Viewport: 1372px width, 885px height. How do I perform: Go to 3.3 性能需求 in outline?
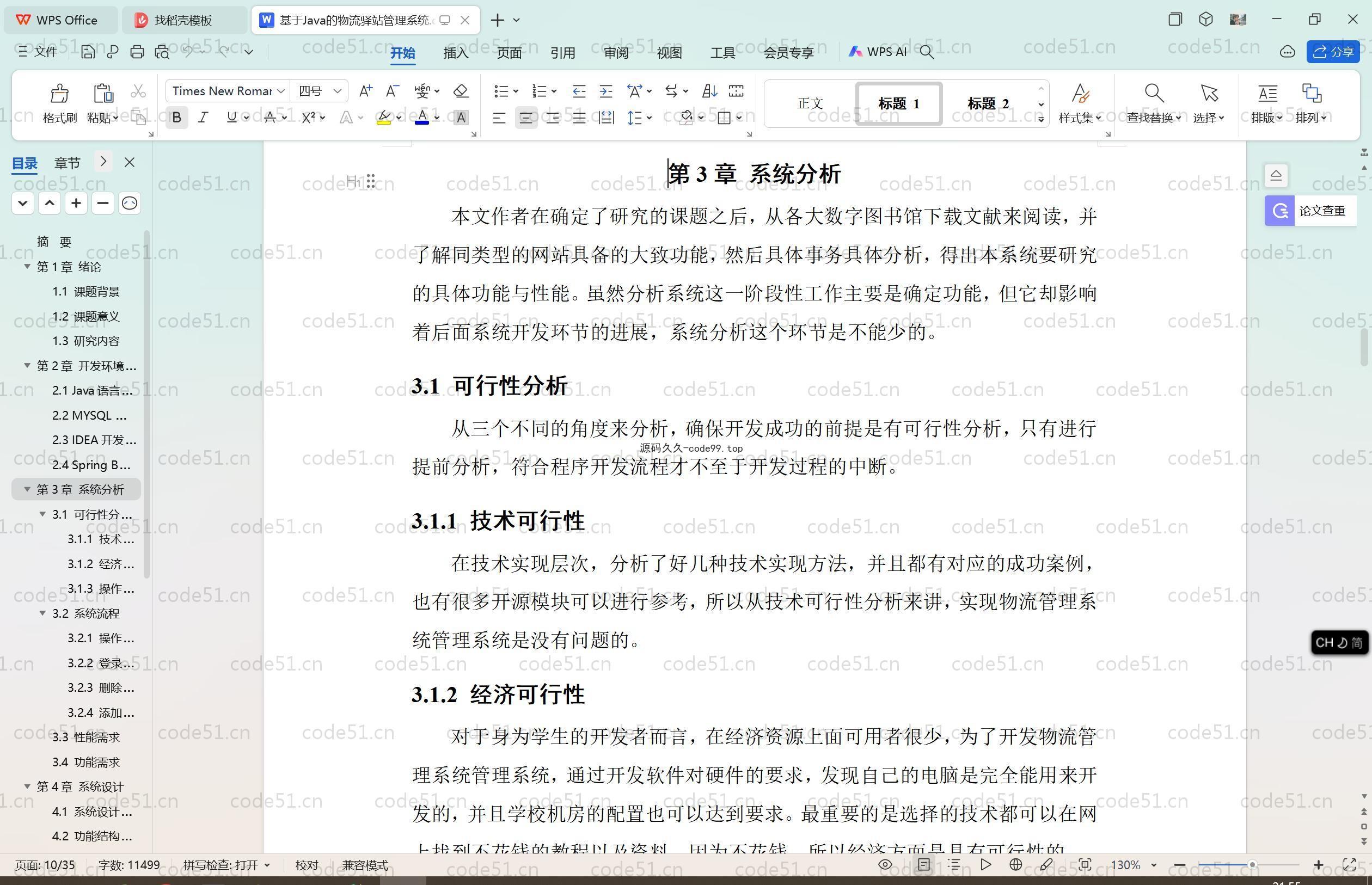pyautogui.click(x=85, y=737)
